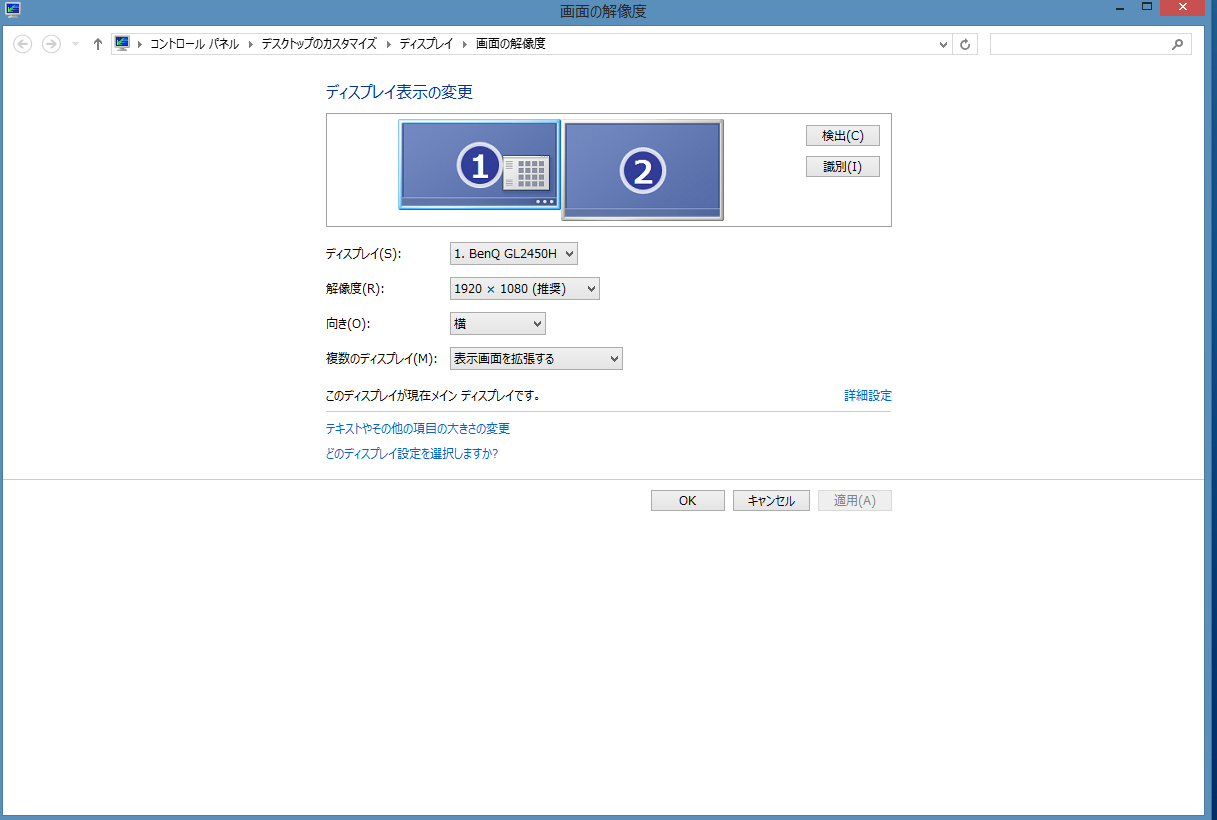Screen dimensions: 1217x820
Task: Click the Forward navigation arrow
Action: pyautogui.click(x=51, y=44)
